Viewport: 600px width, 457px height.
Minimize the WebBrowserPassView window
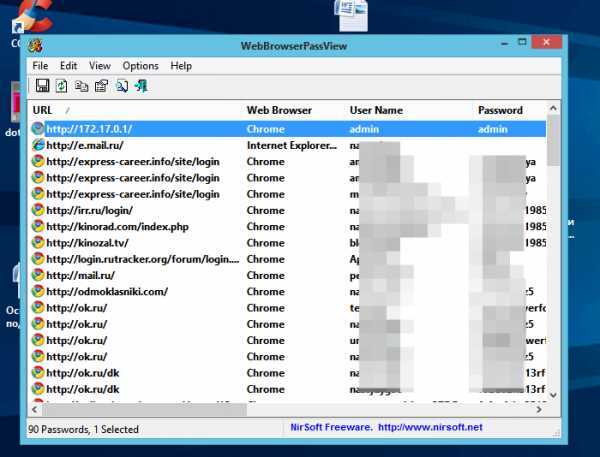tap(504, 42)
